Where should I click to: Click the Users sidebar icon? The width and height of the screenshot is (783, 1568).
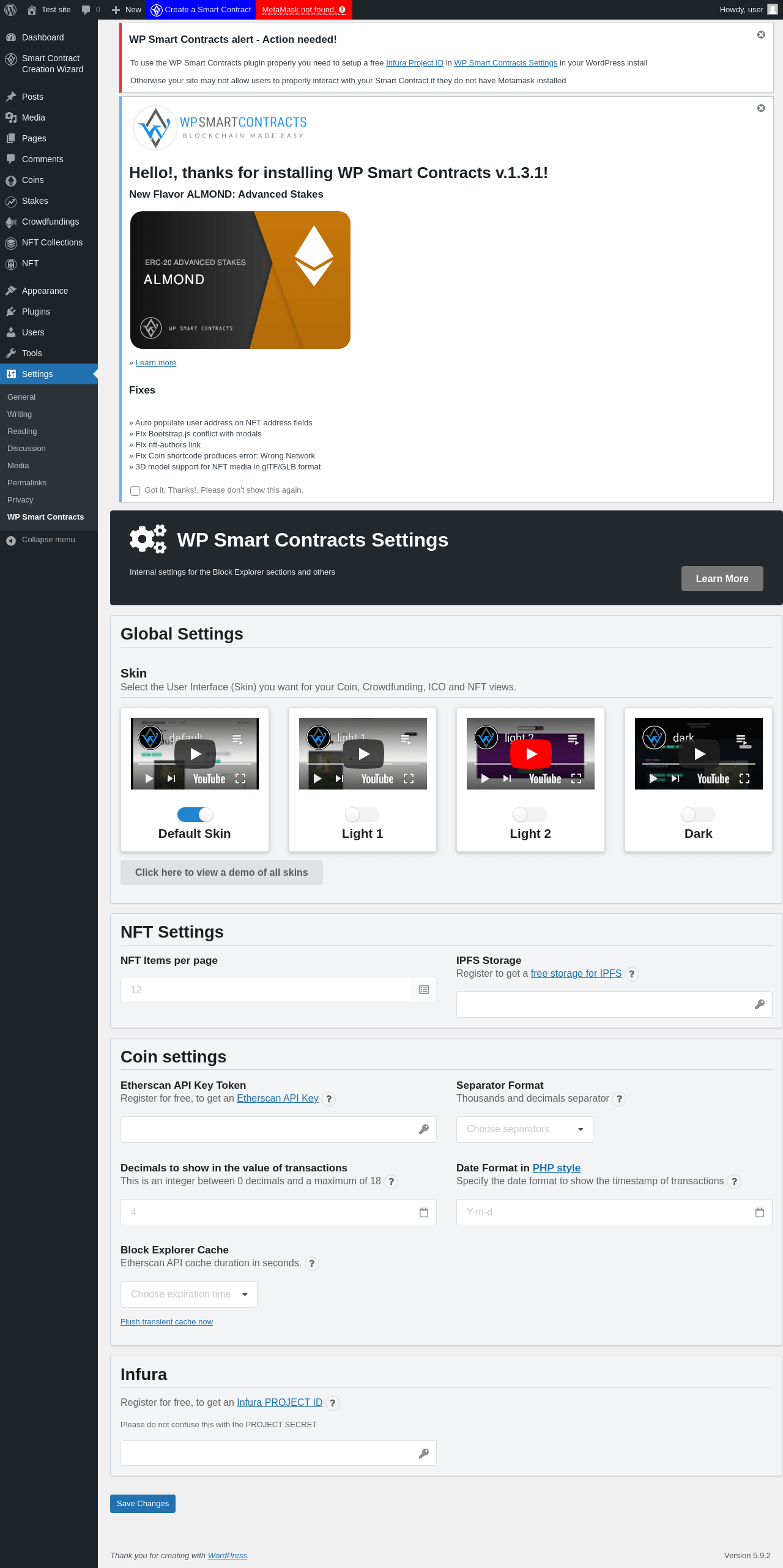[x=11, y=332]
